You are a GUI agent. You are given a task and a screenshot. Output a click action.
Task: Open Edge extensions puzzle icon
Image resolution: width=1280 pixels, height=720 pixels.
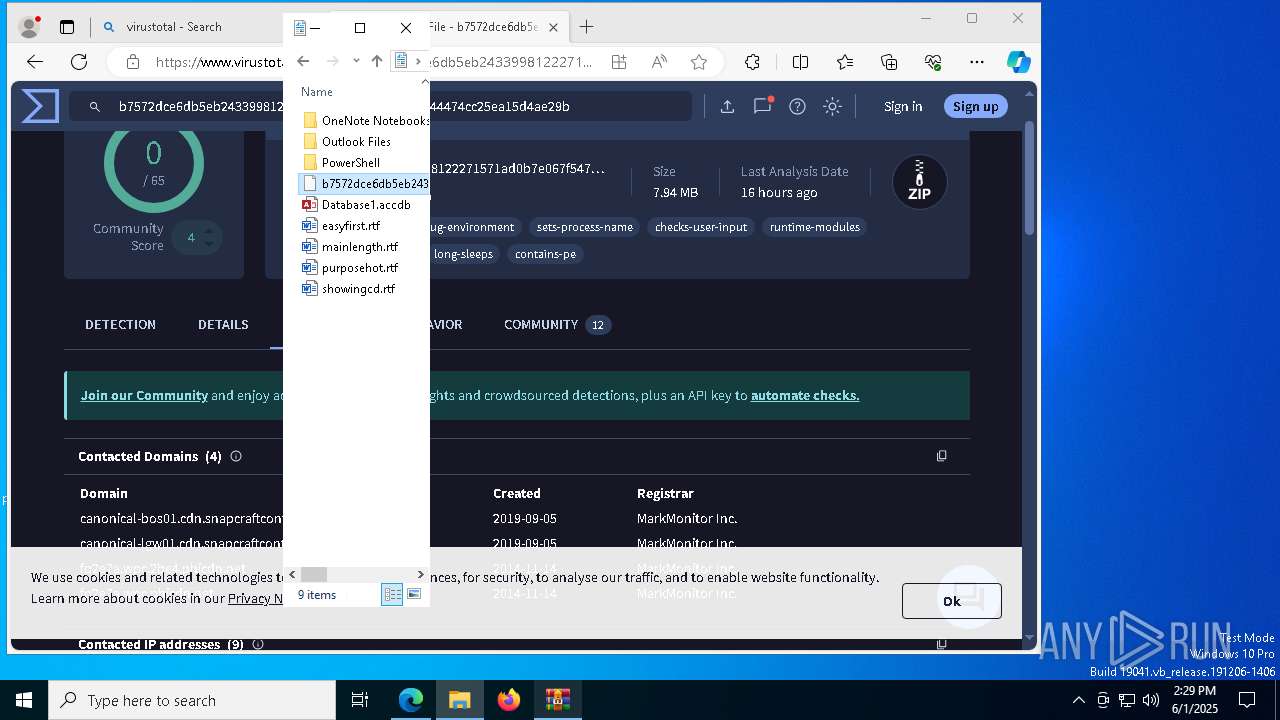tap(753, 62)
